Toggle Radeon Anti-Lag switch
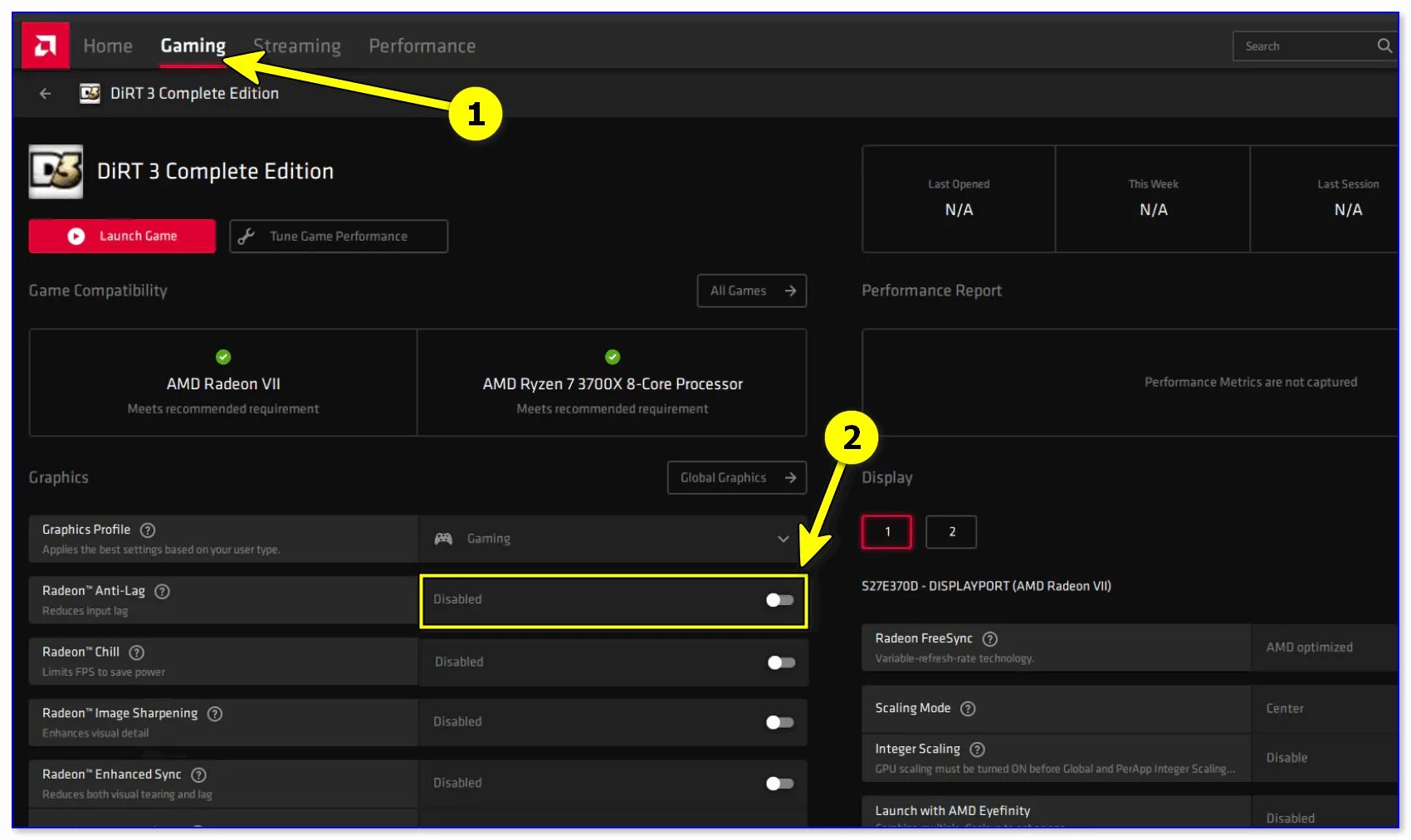This screenshot has height=840, width=1411. coord(780,600)
